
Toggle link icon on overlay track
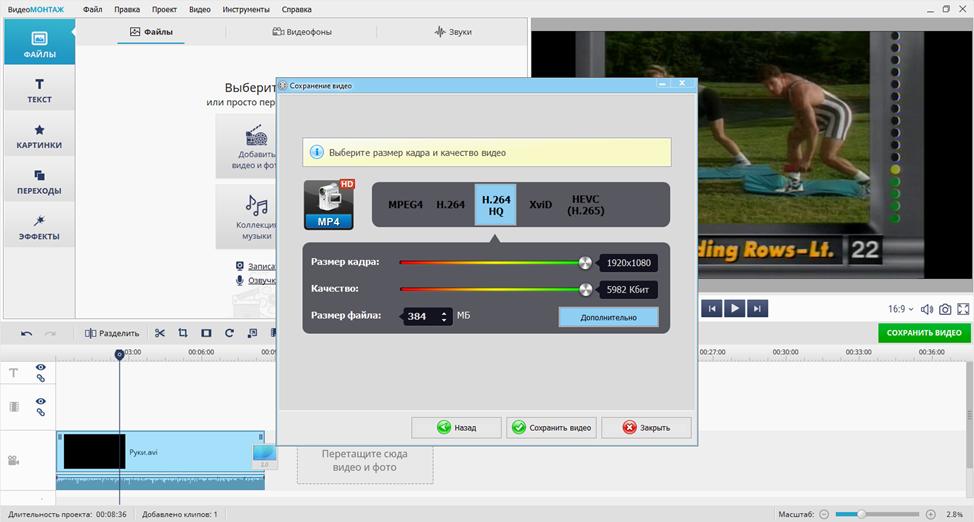[40, 412]
